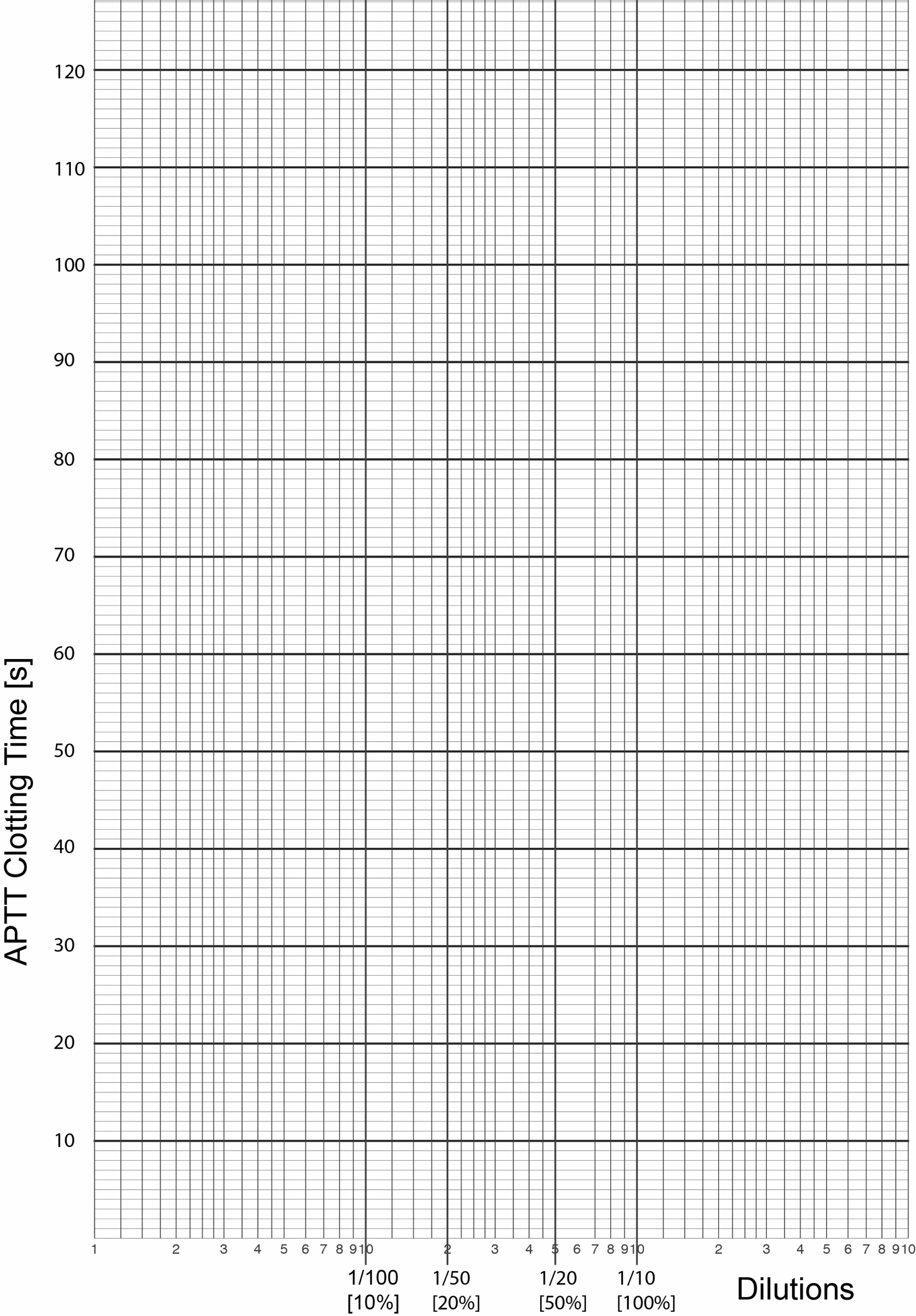Image resolution: width=916 pixels, height=1316 pixels.
Task: Click the 120 label on the y-axis
Action: [69, 72]
